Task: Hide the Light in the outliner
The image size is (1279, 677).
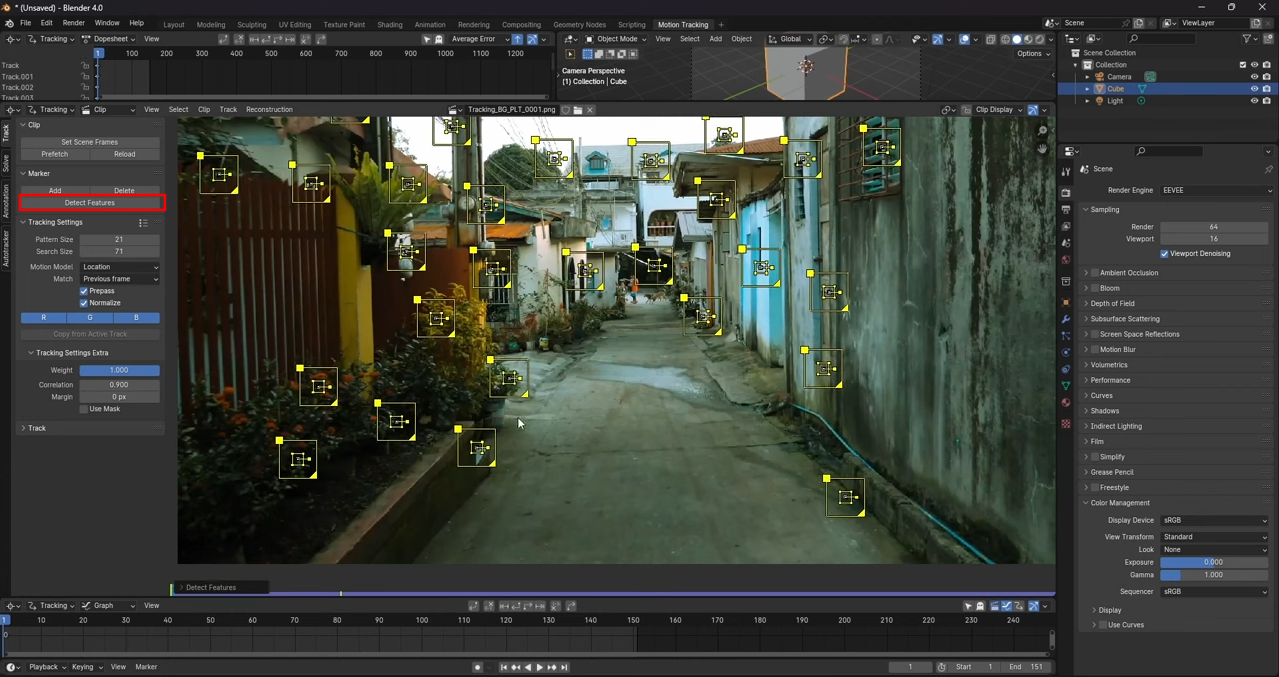Action: point(1254,101)
